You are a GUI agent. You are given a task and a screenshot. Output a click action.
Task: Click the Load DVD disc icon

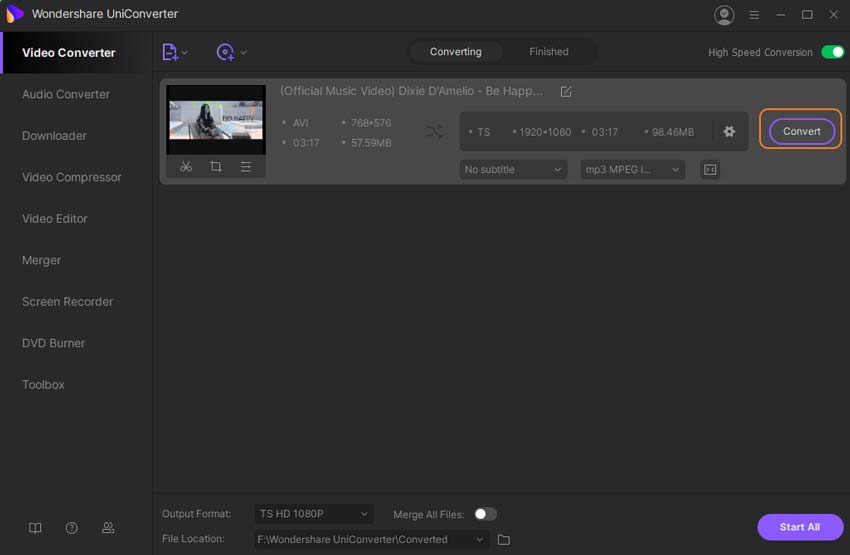click(225, 52)
